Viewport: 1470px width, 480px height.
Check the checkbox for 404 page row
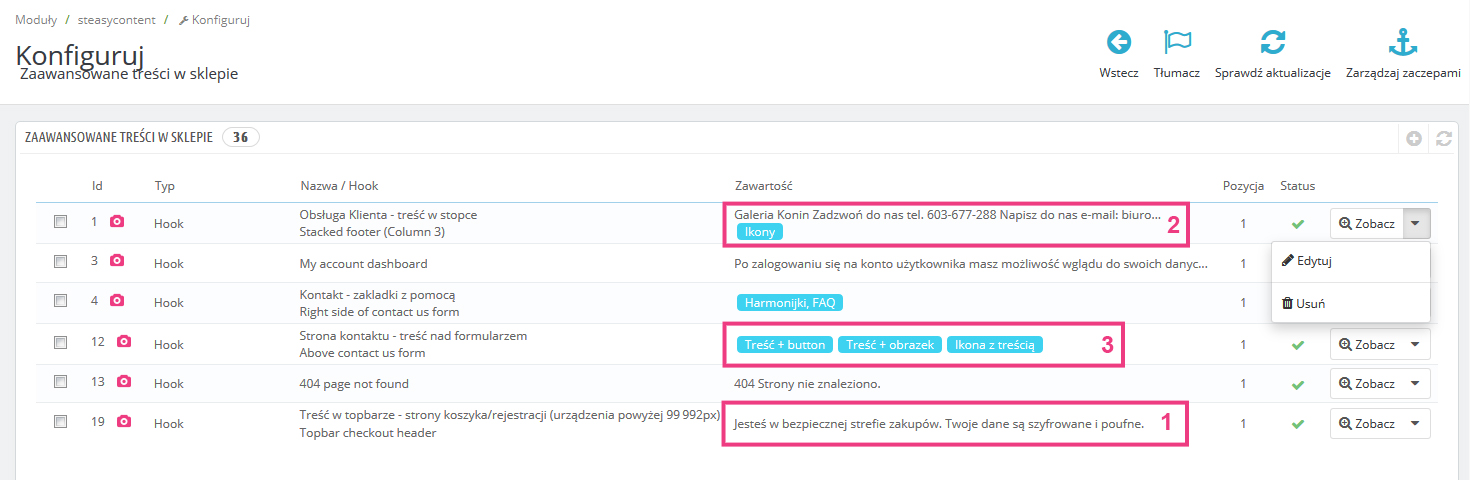61,383
